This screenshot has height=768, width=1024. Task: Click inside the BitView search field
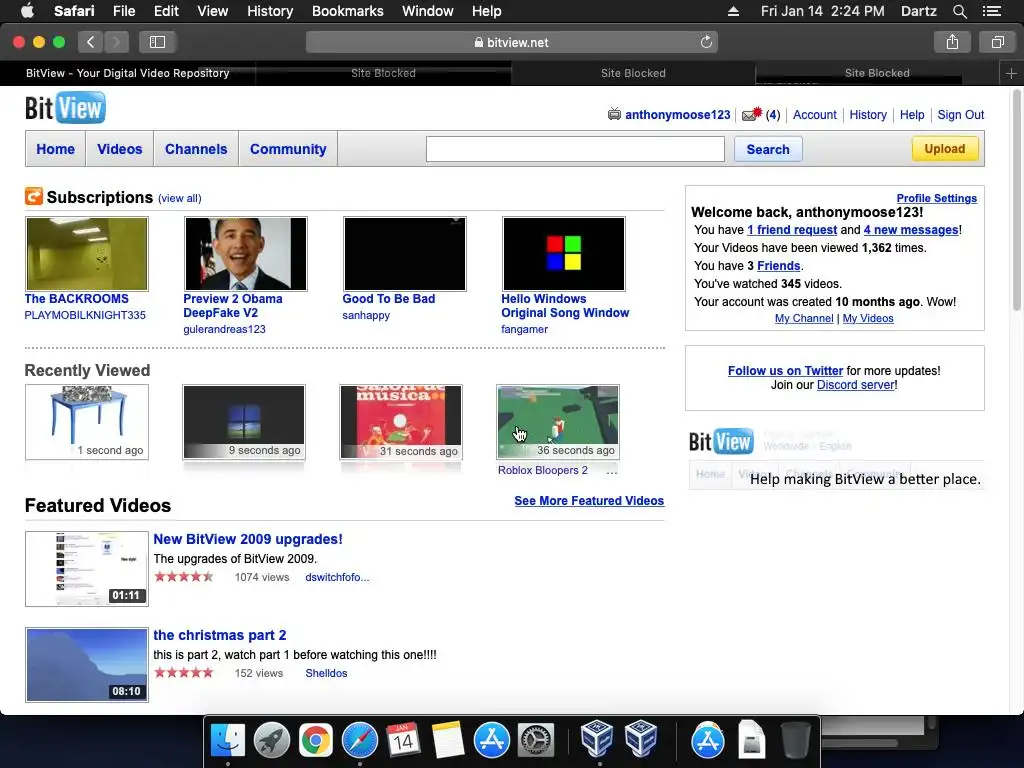point(575,149)
